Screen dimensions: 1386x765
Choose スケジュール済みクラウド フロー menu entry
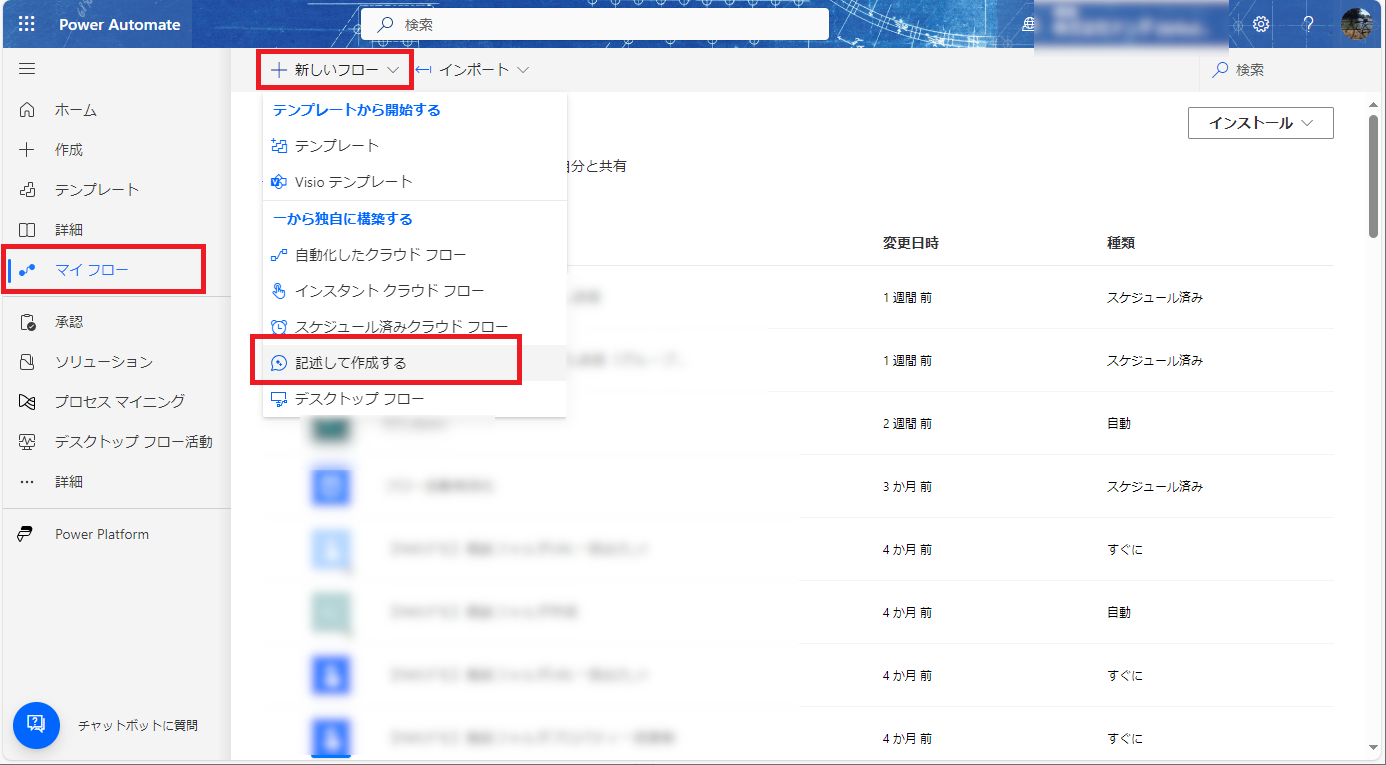pyautogui.click(x=415, y=327)
